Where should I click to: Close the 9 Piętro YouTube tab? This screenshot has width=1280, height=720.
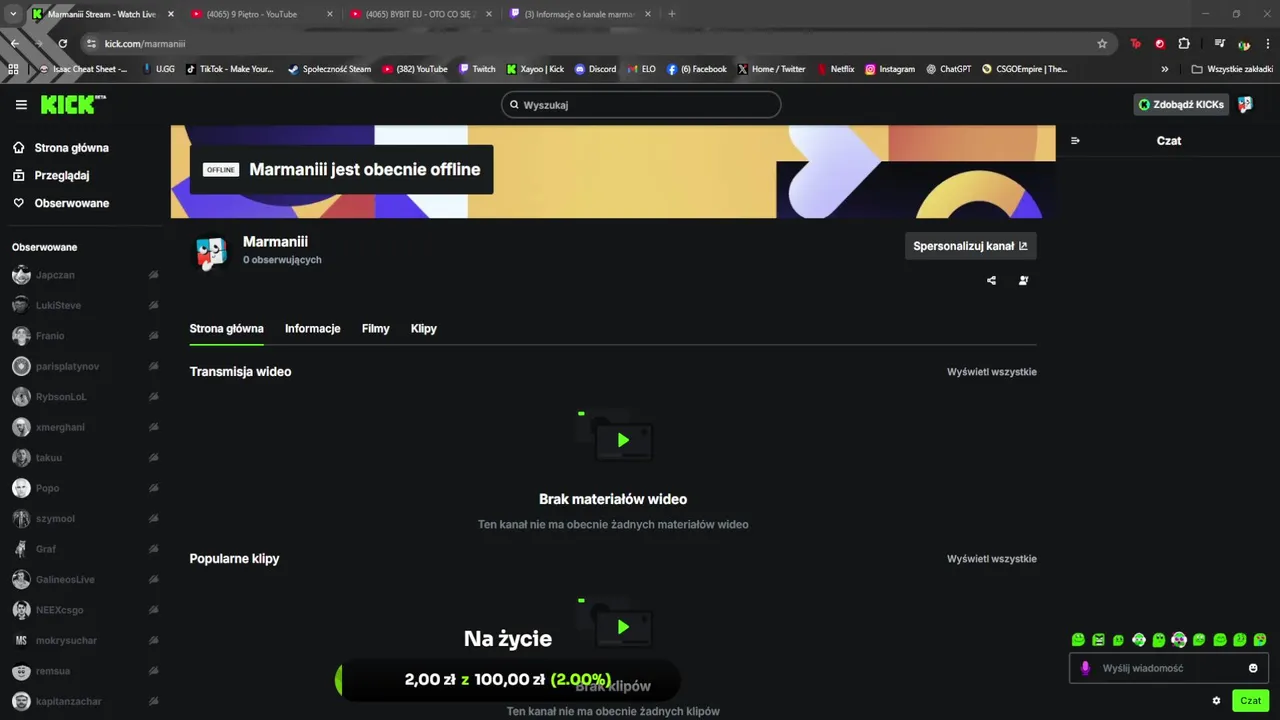point(329,14)
